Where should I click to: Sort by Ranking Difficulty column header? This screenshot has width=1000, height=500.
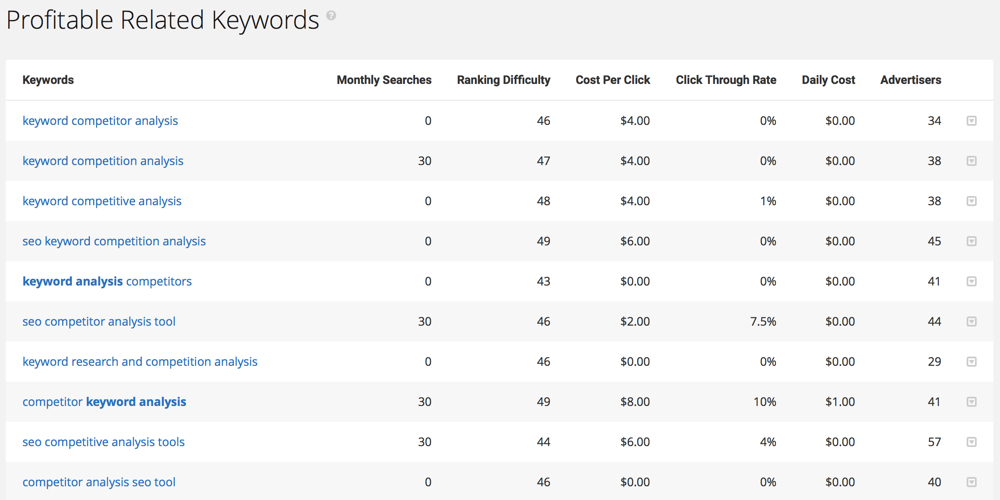[503, 80]
